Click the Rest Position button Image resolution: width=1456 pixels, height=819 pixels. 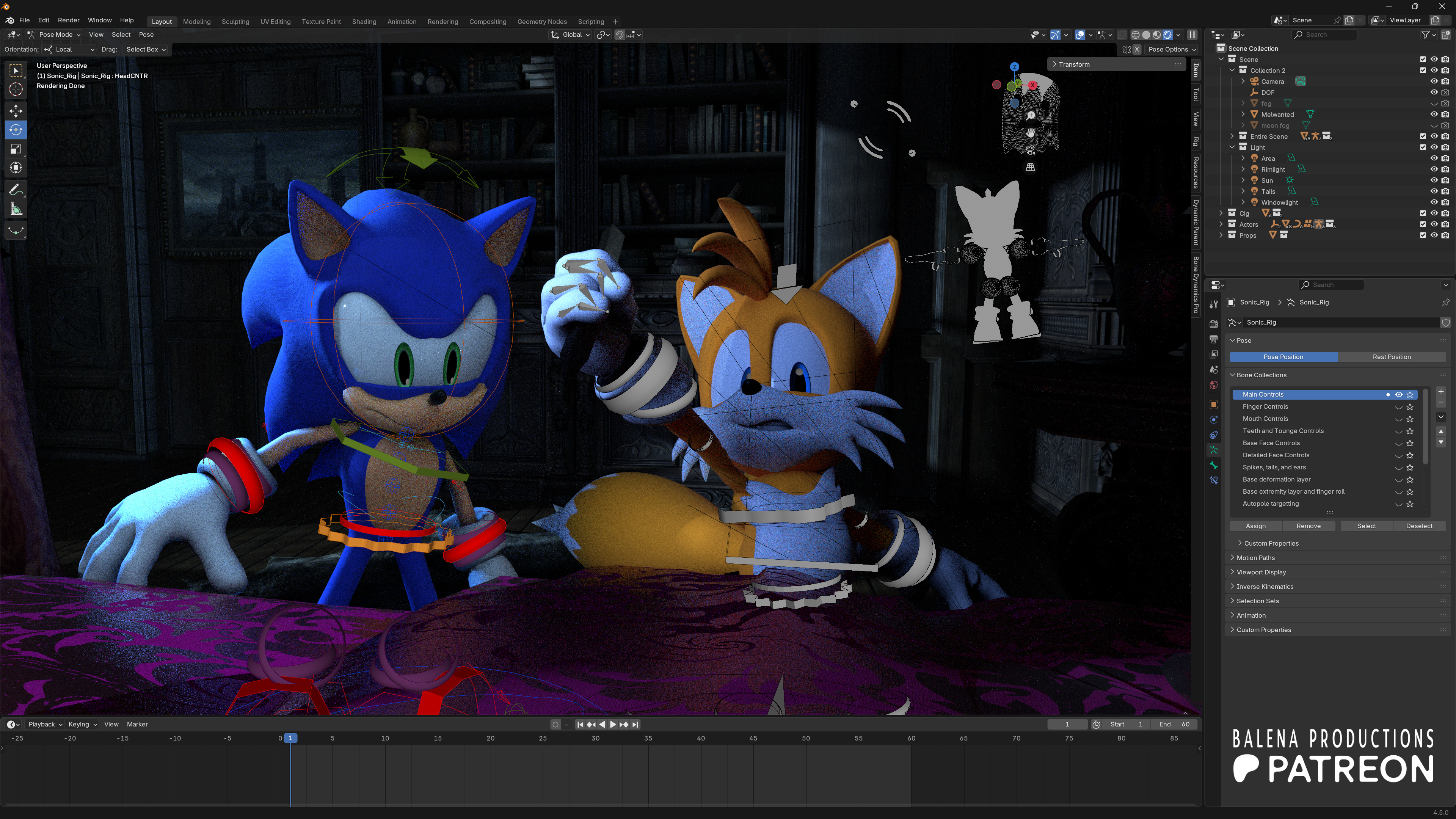1392,357
